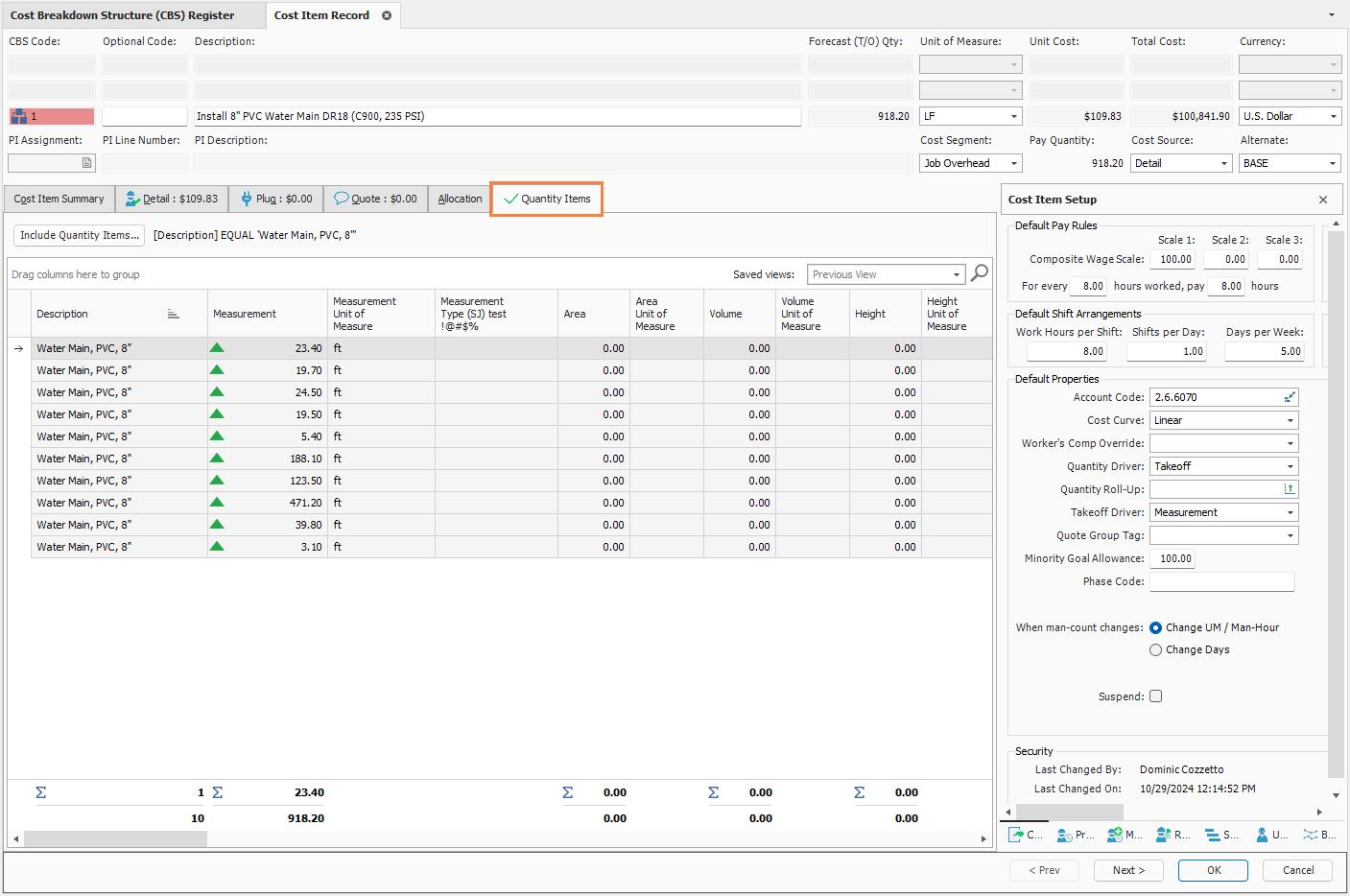Enable the Suspend checkbox

pyautogui.click(x=1155, y=696)
